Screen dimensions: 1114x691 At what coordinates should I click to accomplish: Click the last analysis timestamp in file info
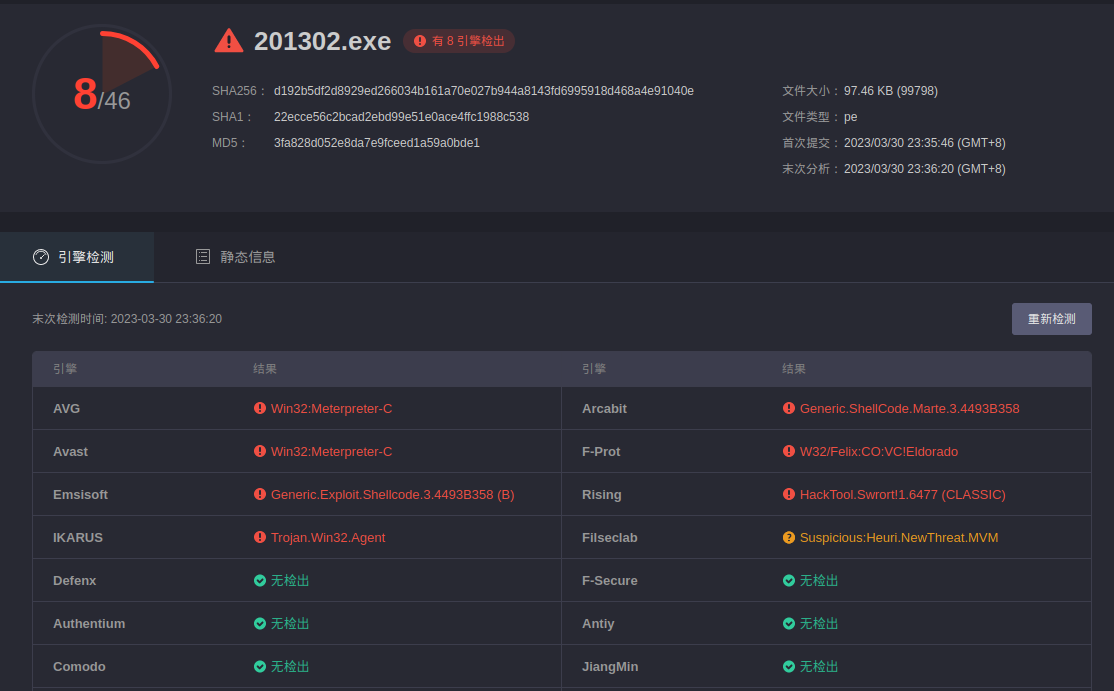pyautogui.click(x=924, y=169)
